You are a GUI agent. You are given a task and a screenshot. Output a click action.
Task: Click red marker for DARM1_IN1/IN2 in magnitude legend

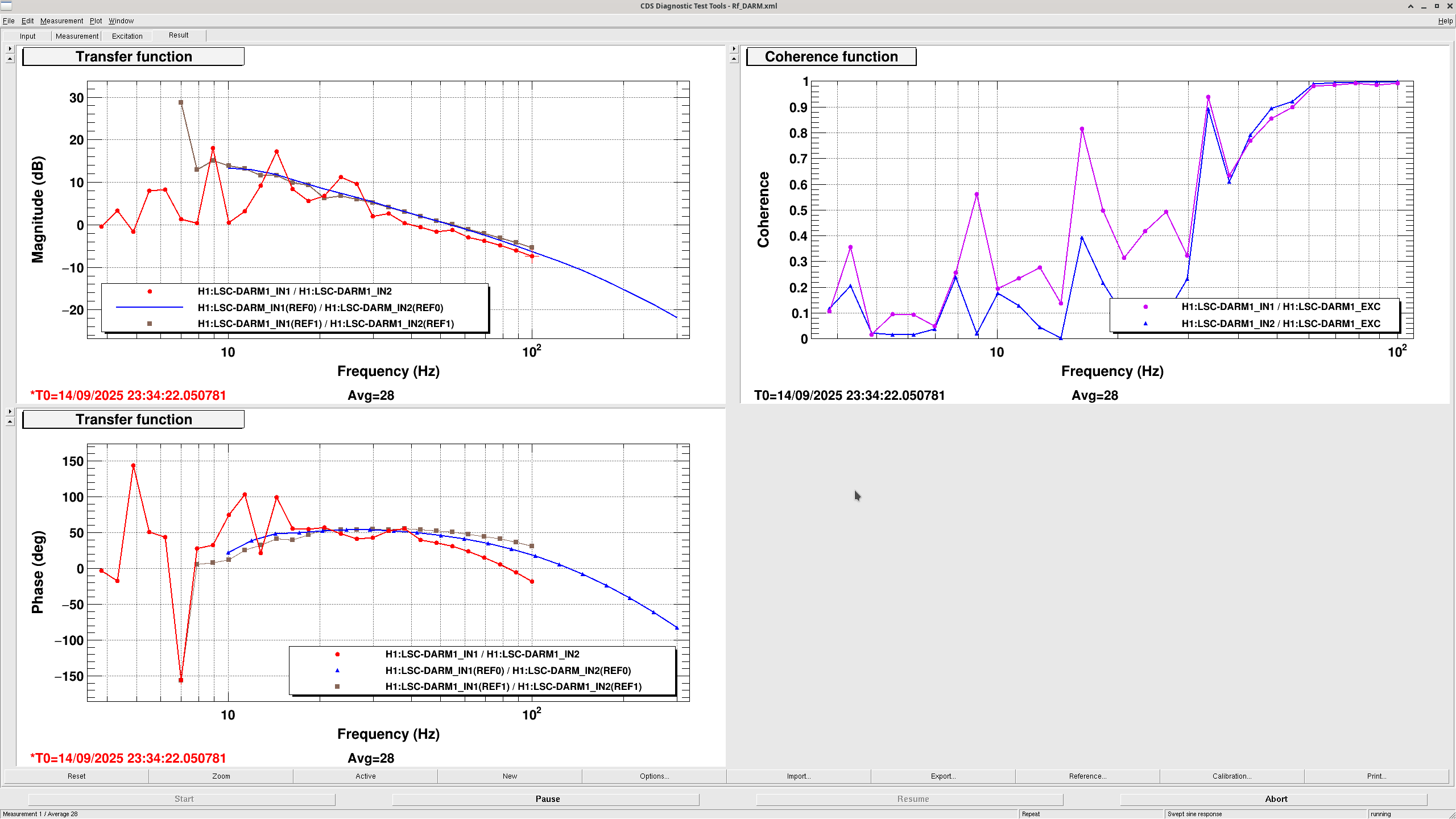(x=150, y=291)
